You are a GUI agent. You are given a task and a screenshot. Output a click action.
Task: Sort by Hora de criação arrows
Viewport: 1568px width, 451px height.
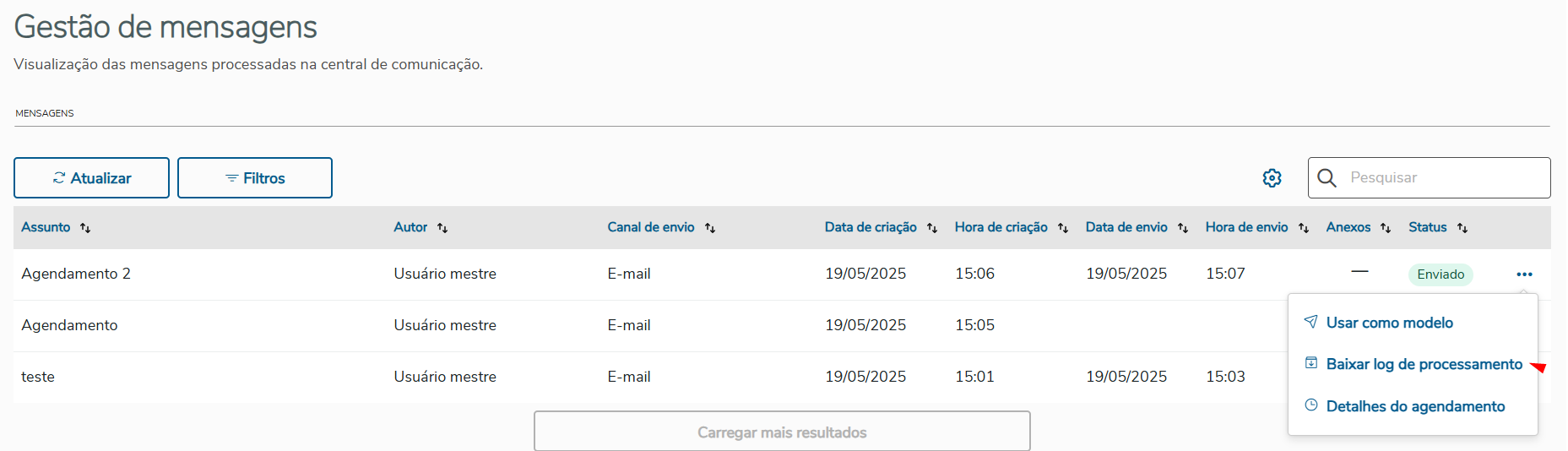pos(1063,228)
